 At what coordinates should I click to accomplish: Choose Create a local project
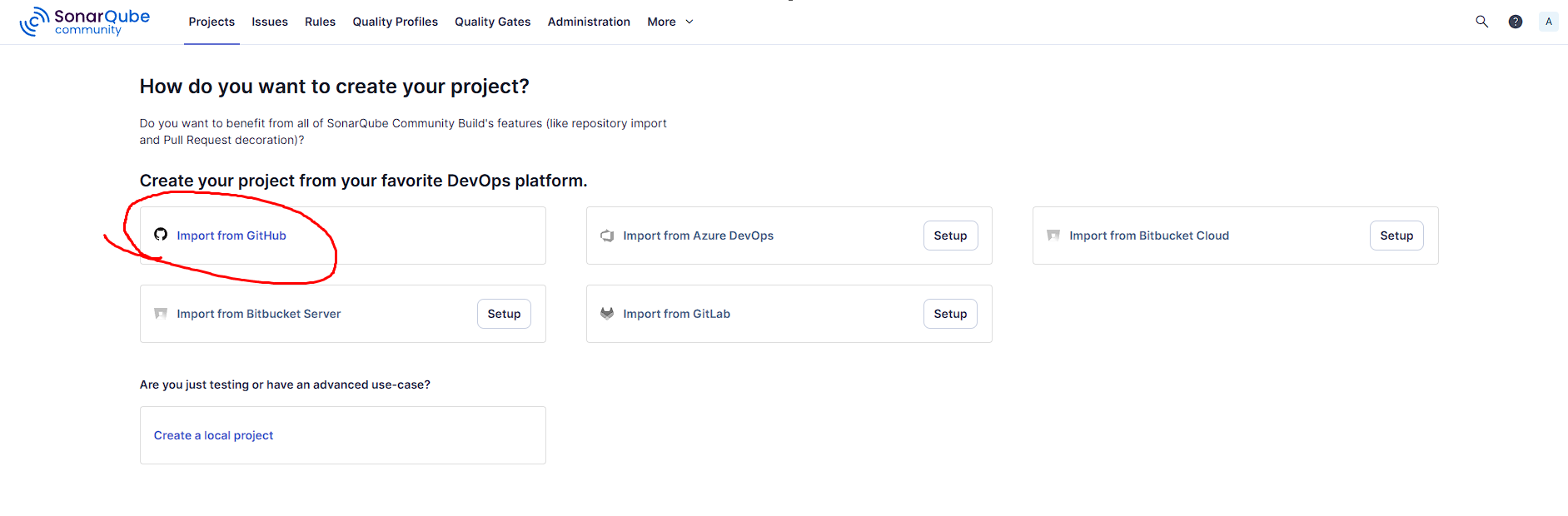point(213,435)
